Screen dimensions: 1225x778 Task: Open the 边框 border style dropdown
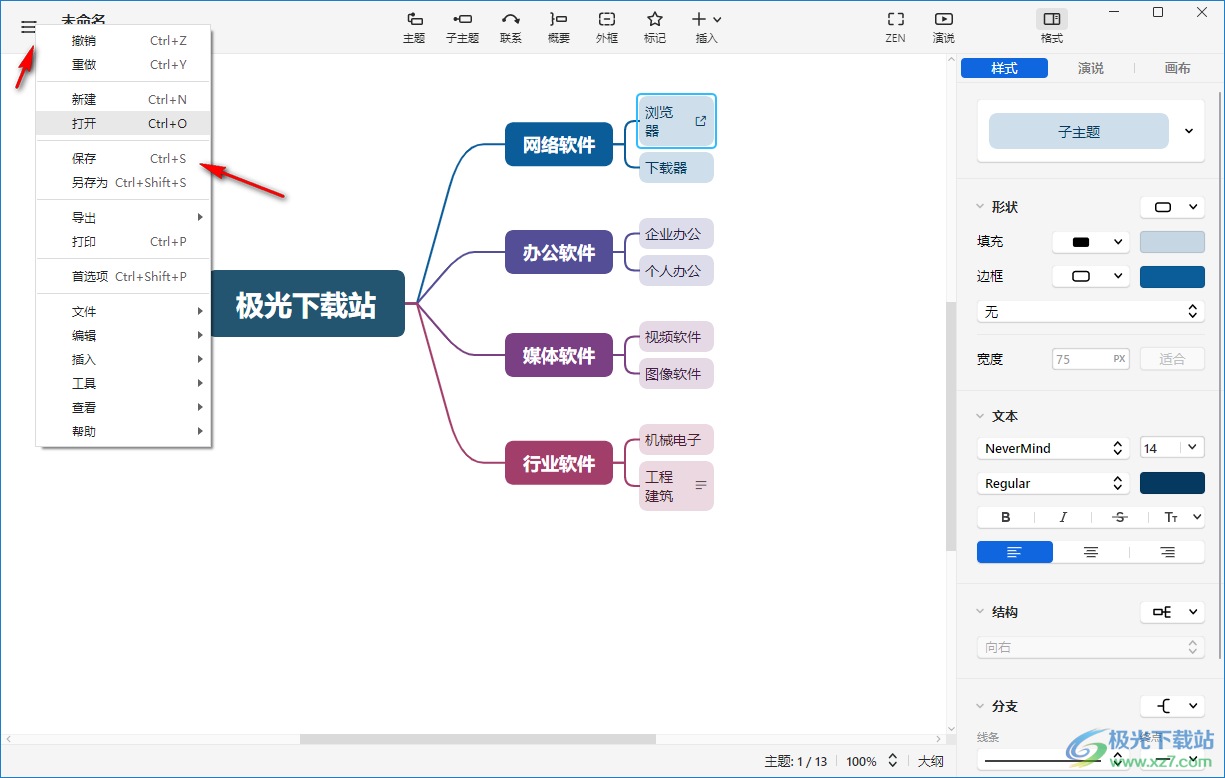1091,277
